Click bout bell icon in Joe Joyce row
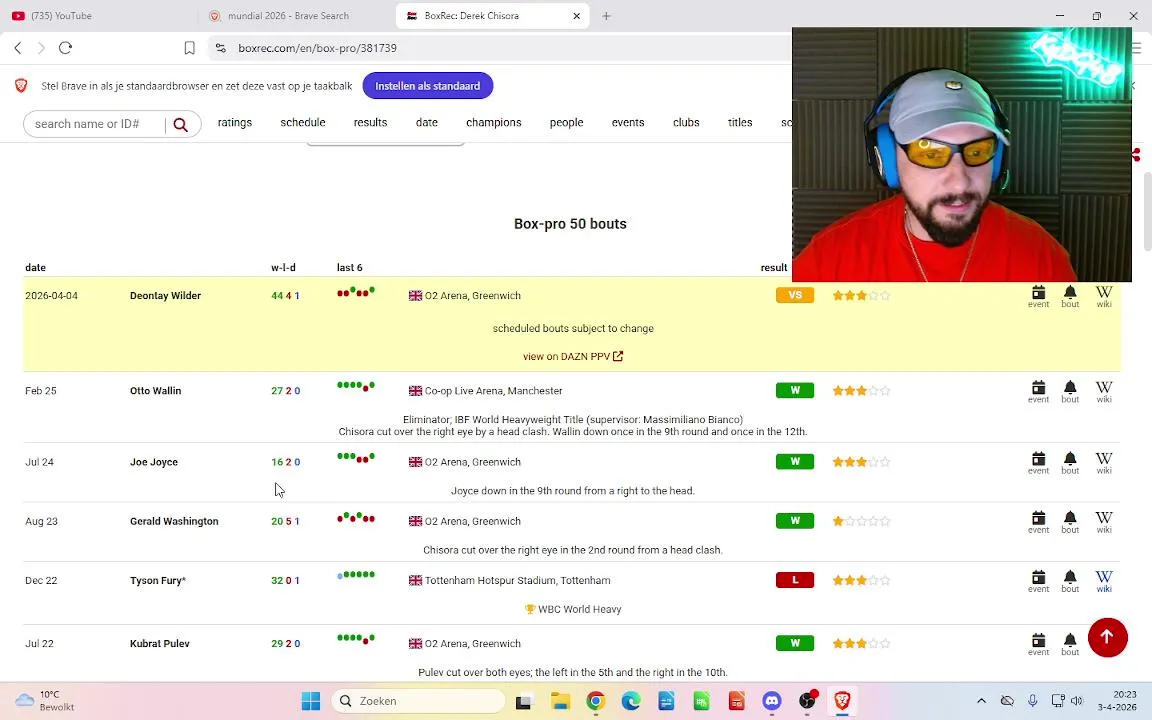Viewport: 1152px width, 720px height. coord(1070,464)
